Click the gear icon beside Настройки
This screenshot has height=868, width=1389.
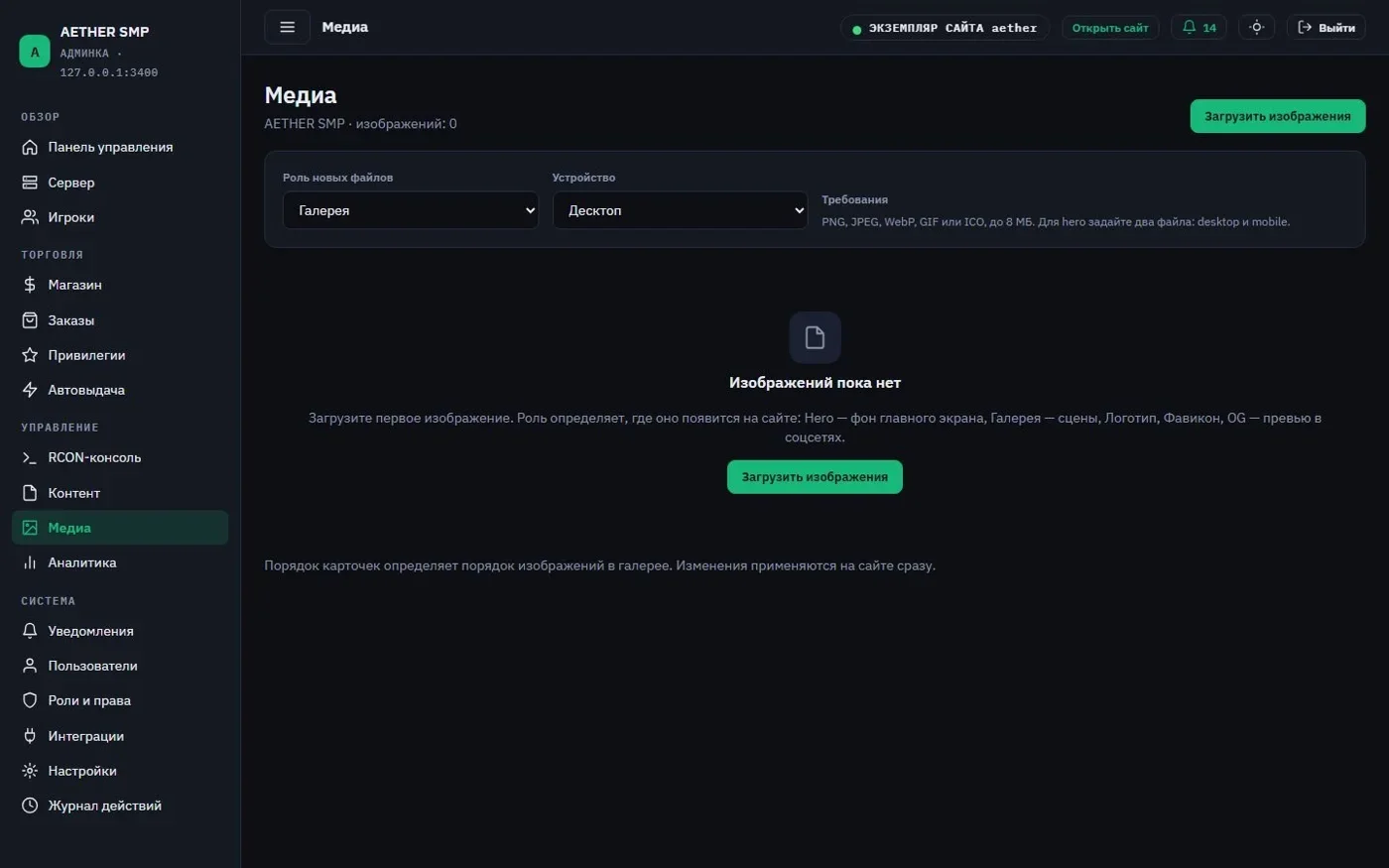point(30,771)
